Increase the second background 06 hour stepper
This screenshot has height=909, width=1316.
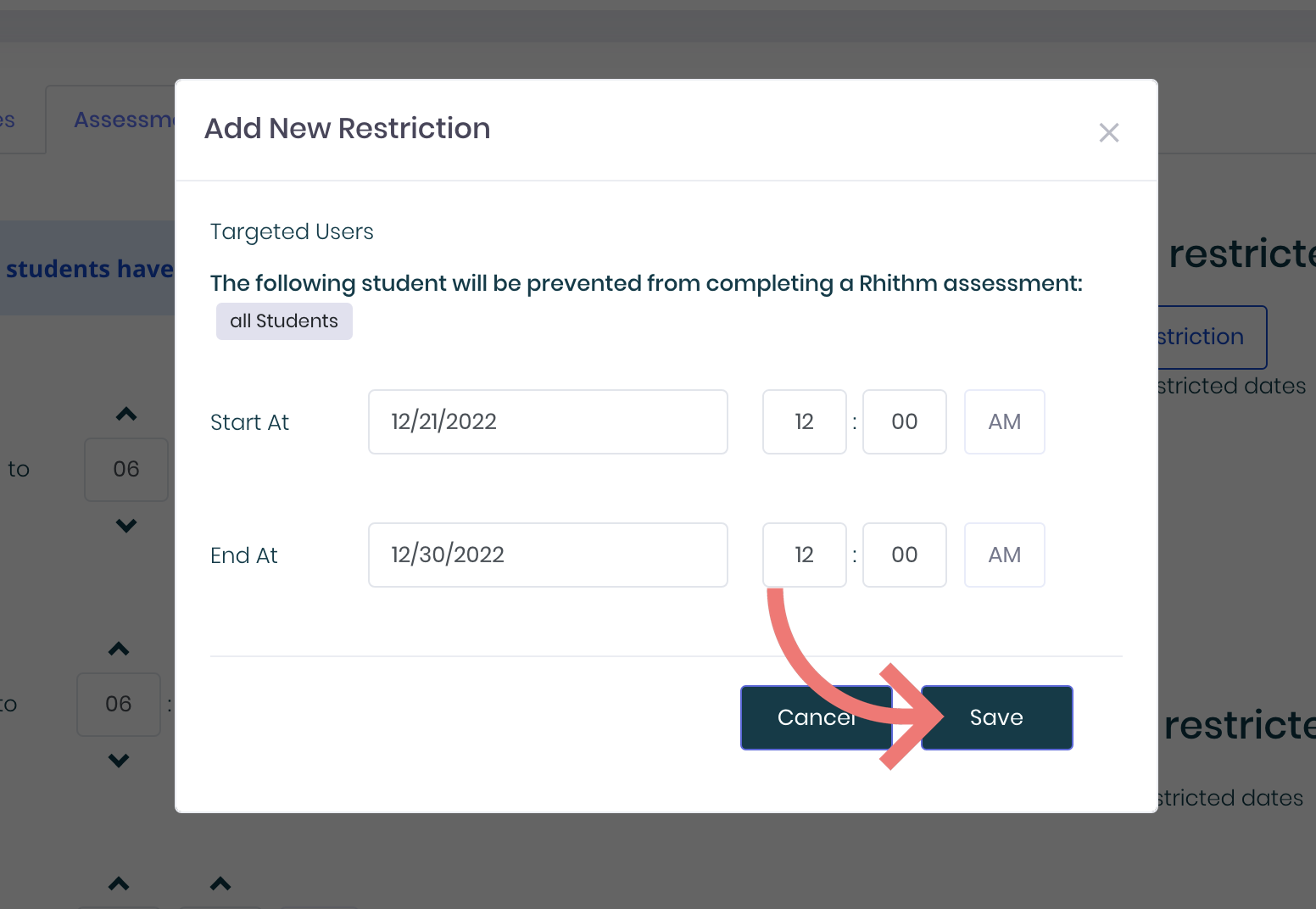(x=119, y=649)
